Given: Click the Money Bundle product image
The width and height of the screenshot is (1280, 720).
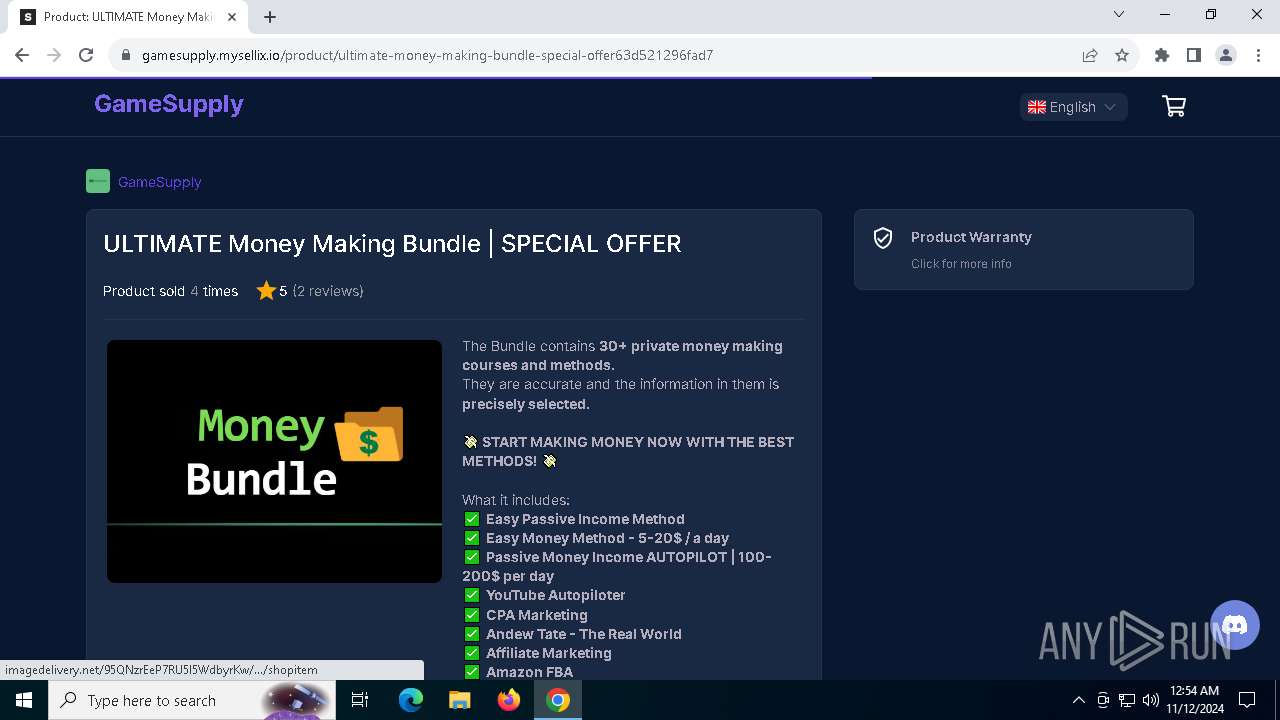Looking at the screenshot, I should (x=274, y=461).
